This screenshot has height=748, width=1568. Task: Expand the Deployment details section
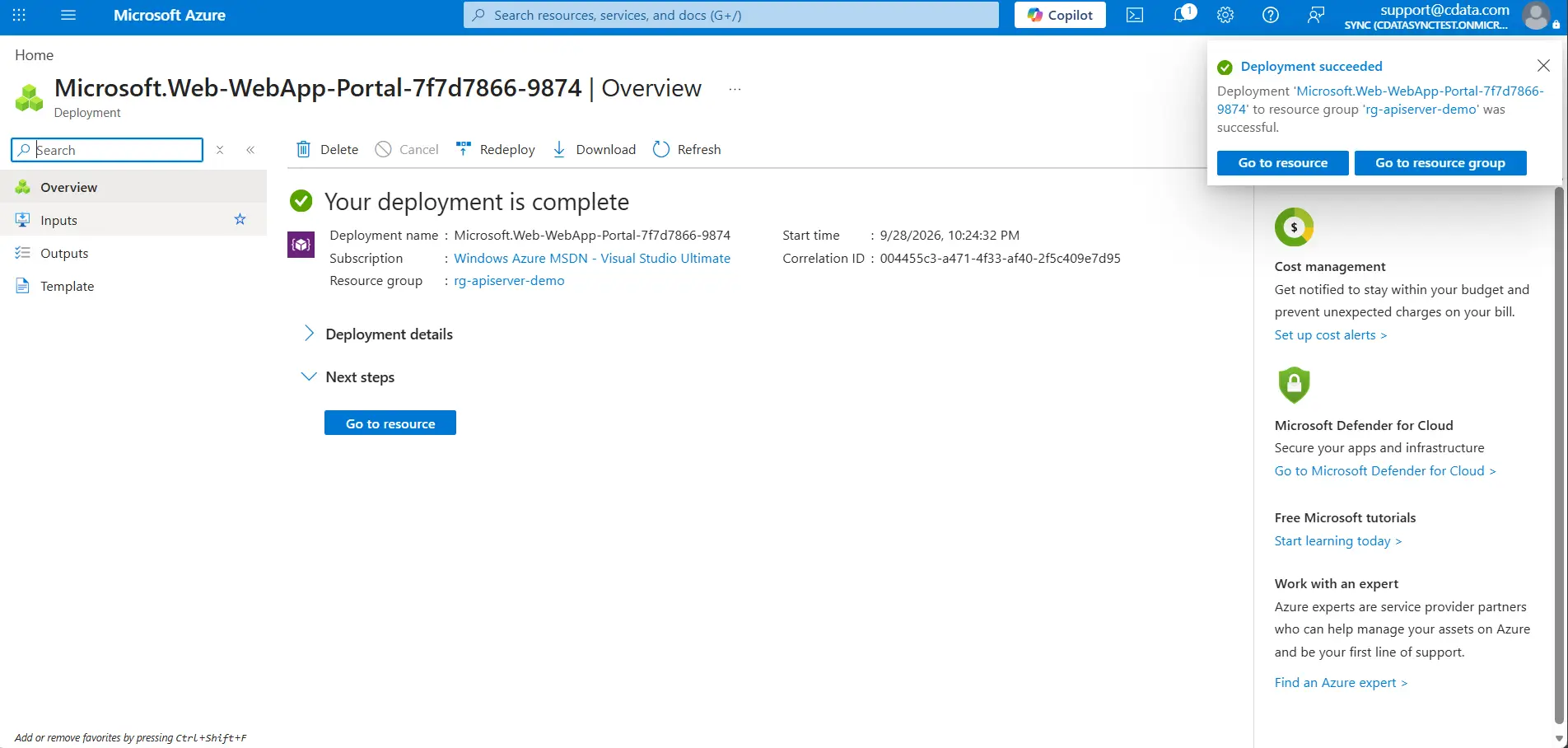[378, 334]
